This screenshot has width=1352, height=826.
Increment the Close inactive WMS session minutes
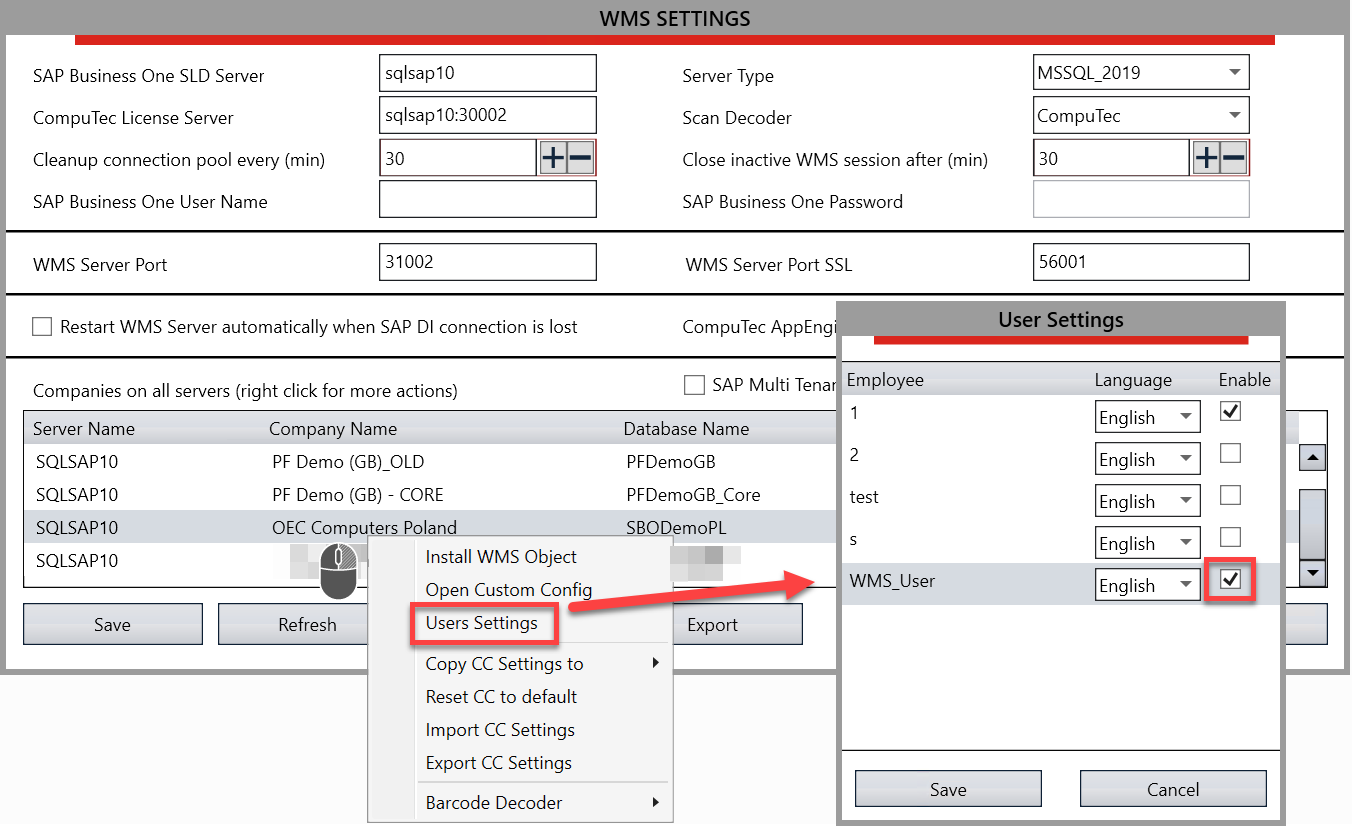click(x=1207, y=157)
